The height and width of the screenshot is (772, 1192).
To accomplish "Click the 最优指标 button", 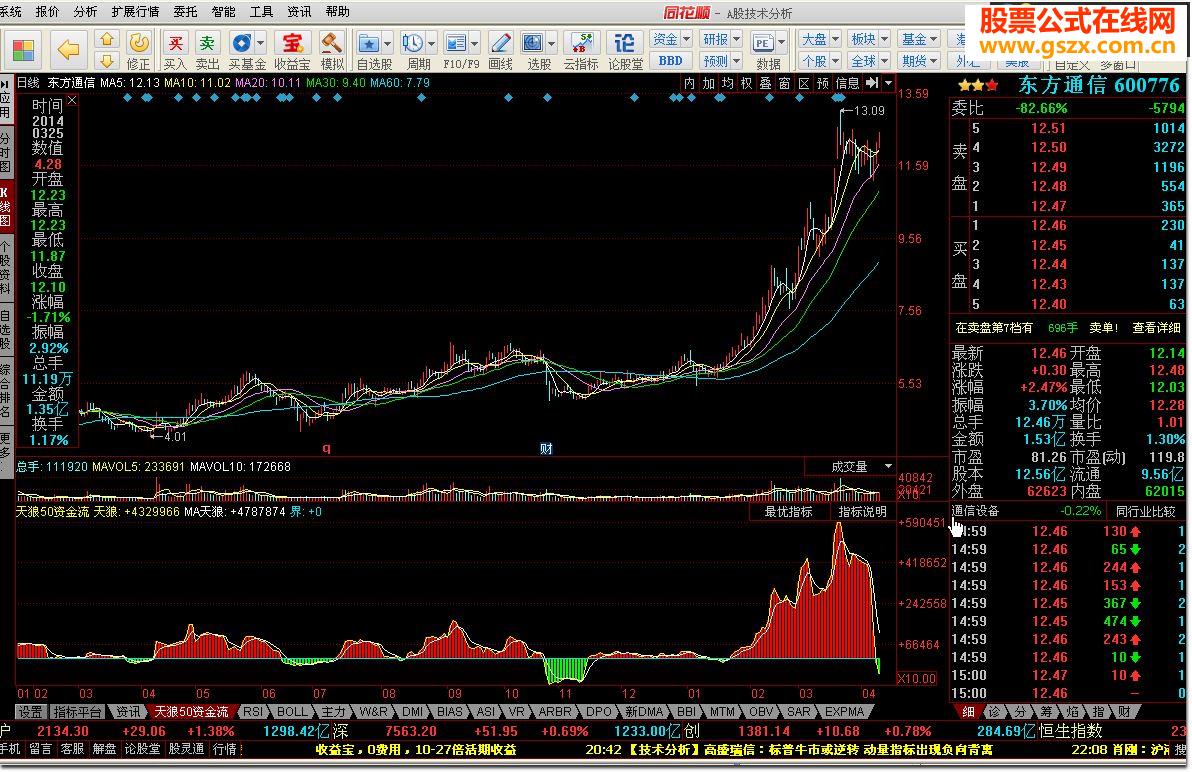I will coord(788,511).
